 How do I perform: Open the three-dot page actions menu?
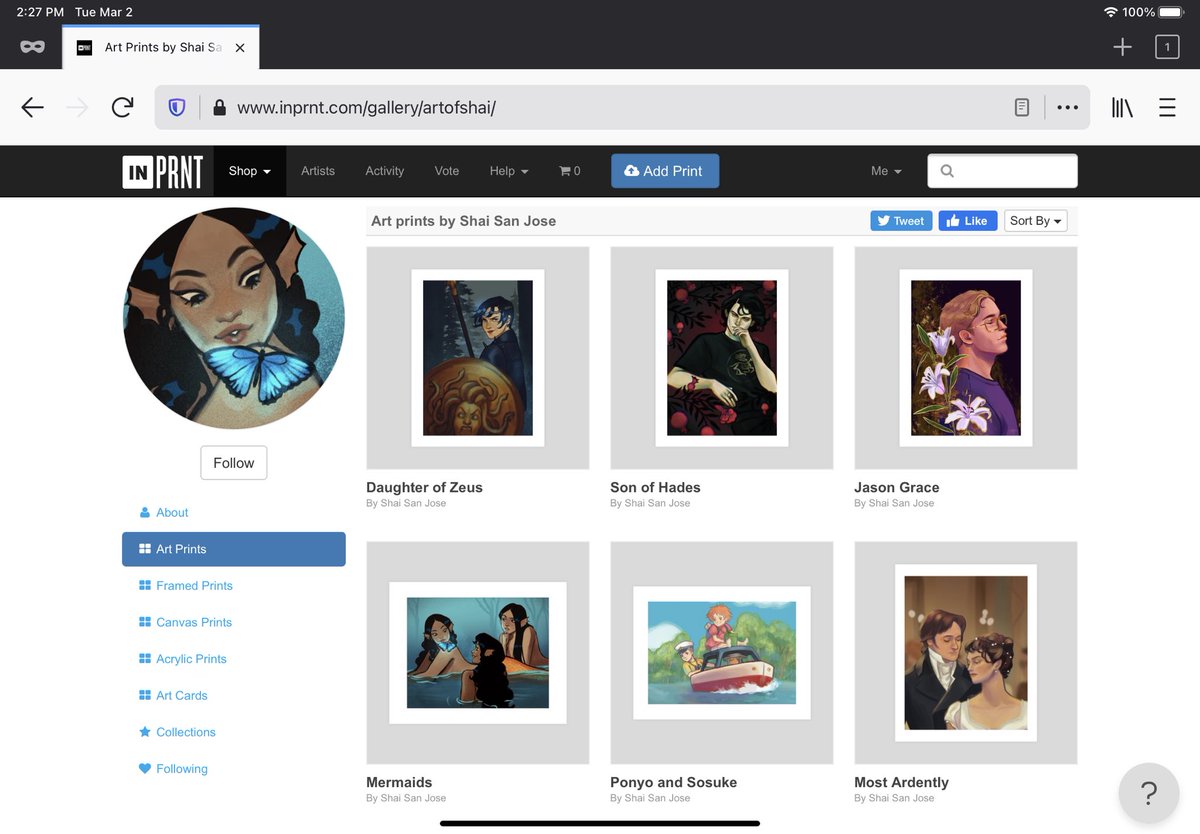pyautogui.click(x=1067, y=107)
